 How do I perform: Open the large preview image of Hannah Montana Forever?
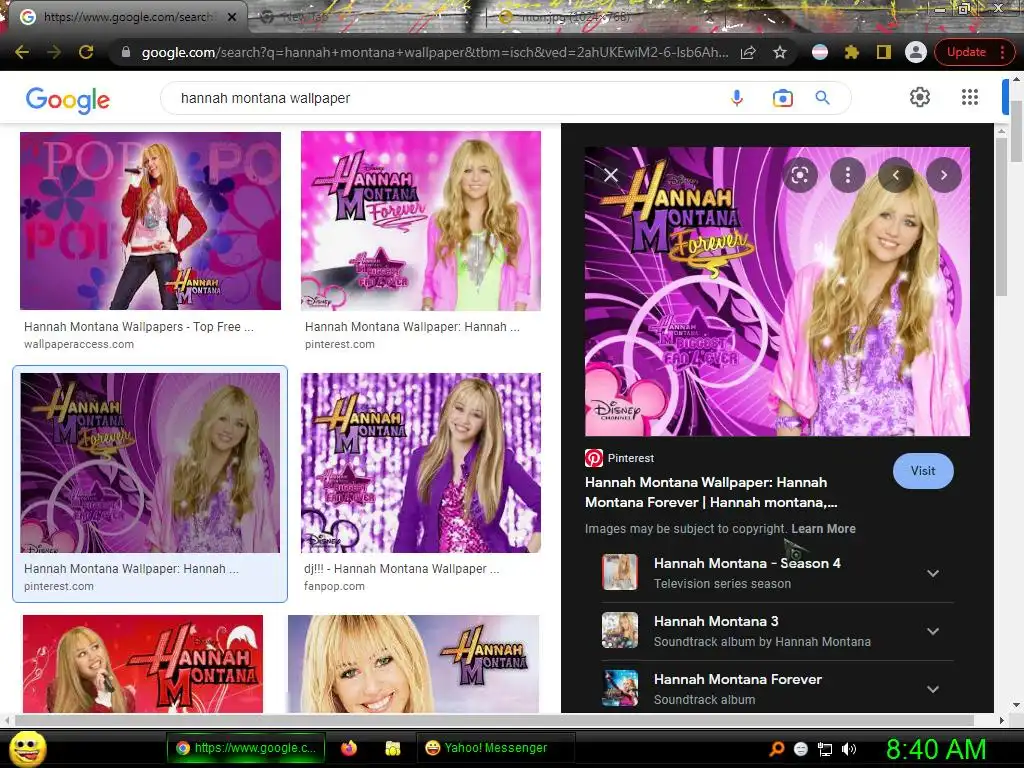(x=777, y=291)
